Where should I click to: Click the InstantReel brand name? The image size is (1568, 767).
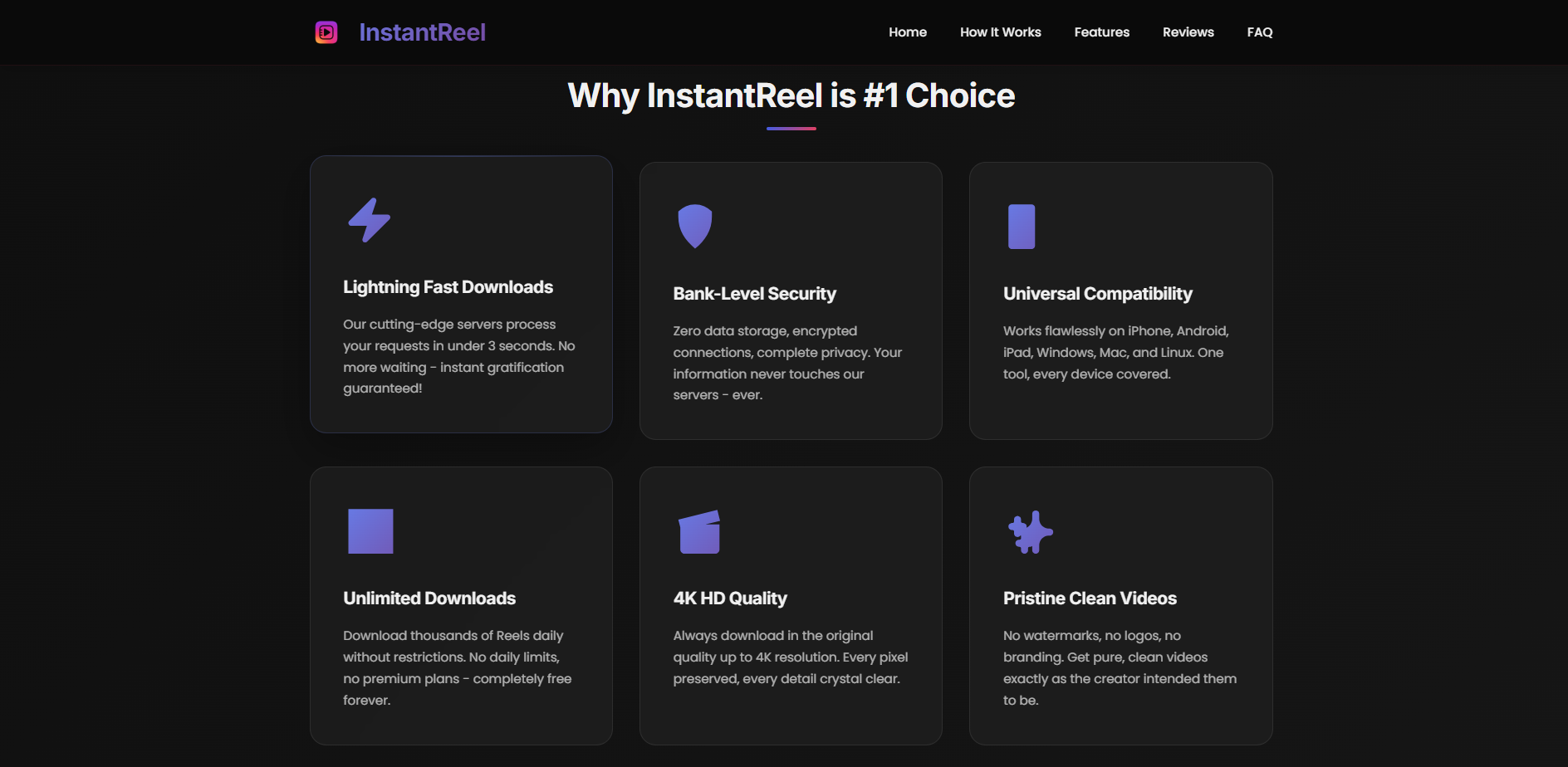click(422, 32)
